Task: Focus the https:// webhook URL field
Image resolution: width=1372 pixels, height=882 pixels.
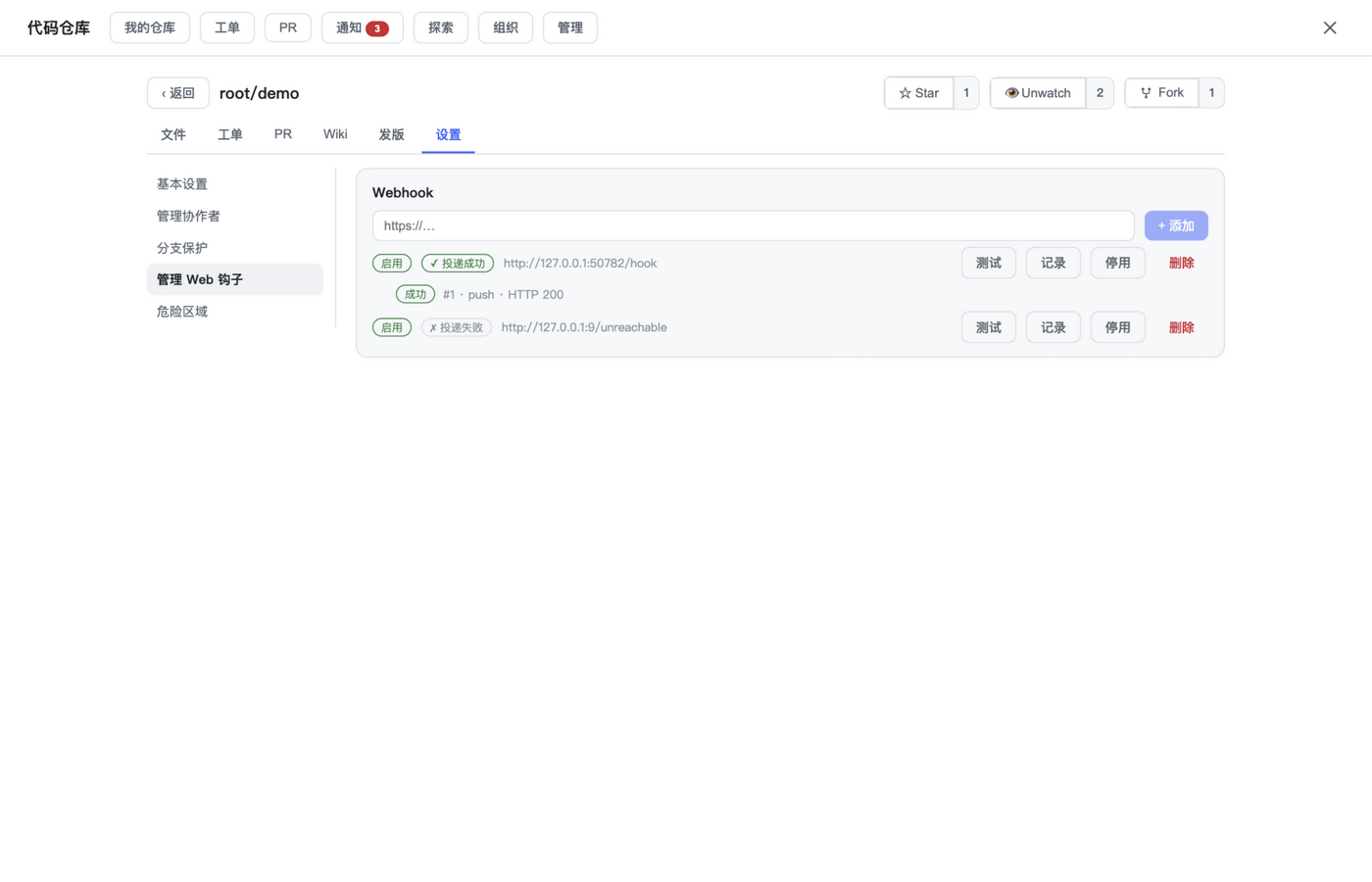Action: point(754,225)
